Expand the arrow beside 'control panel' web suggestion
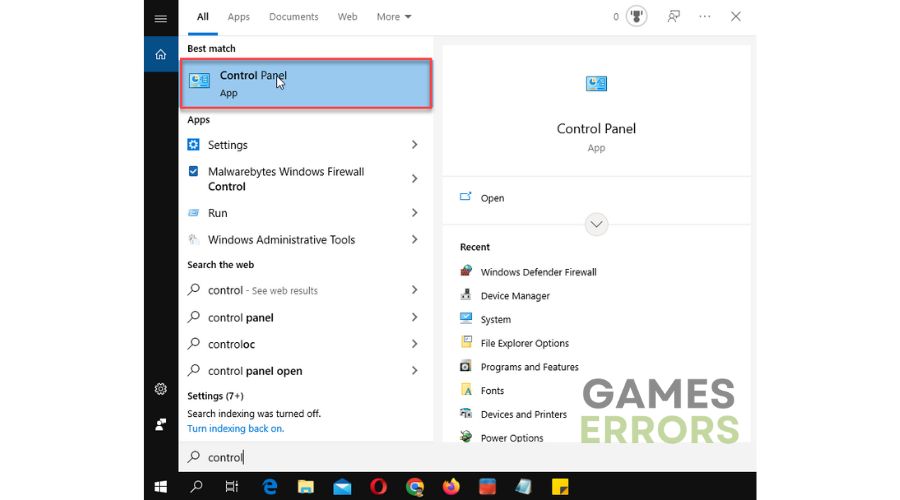The width and height of the screenshot is (900, 500). click(x=414, y=317)
